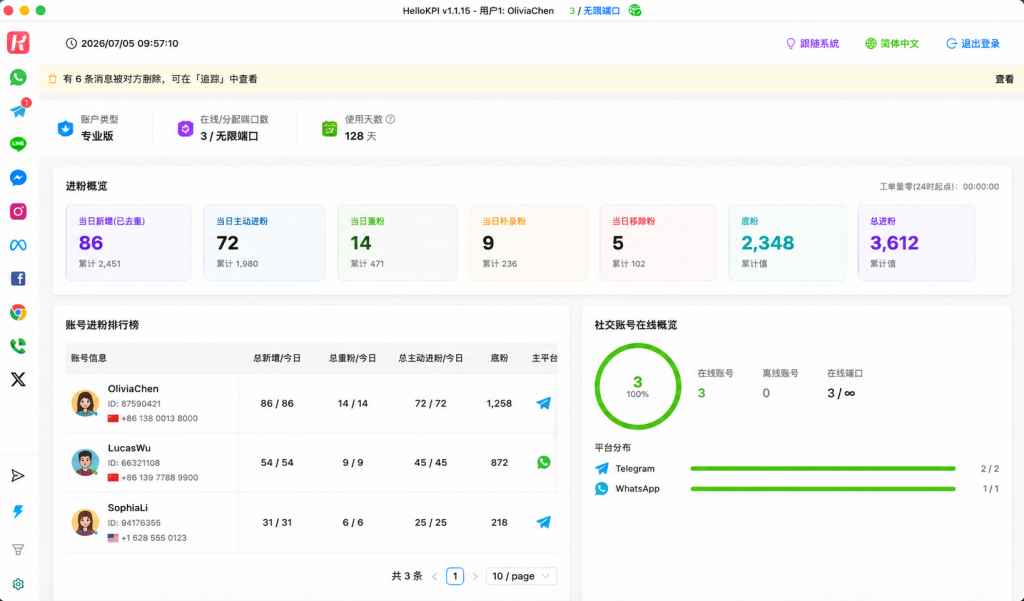Select the 当日补录粉 card
The image size is (1024, 601).
coord(528,242)
